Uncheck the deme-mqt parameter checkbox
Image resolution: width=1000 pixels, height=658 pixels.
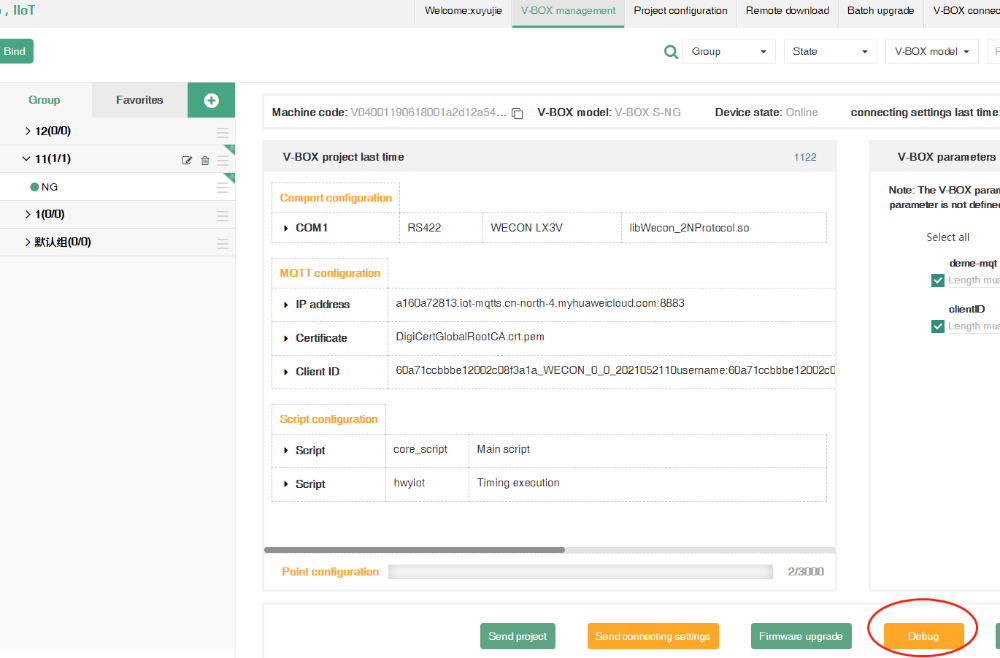click(938, 281)
